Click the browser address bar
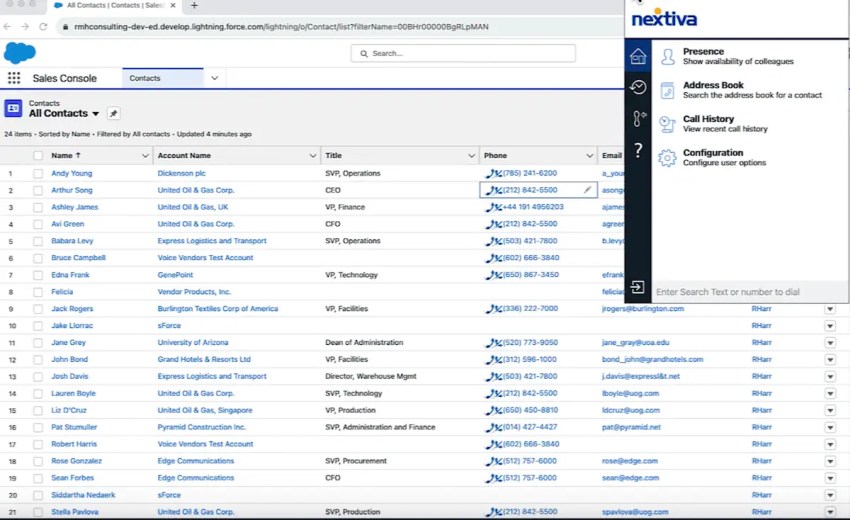The image size is (850, 520). [x=339, y=27]
